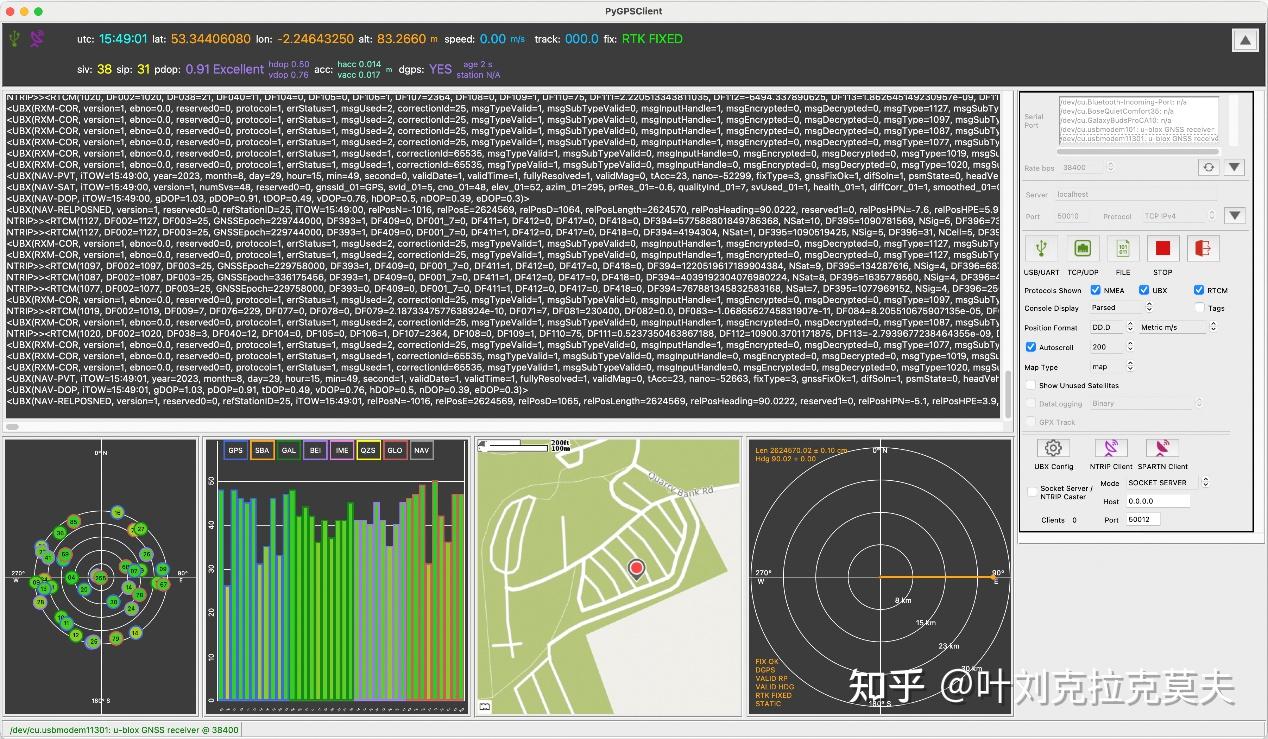Click the red exit door icon
The width and height of the screenshot is (1268, 739).
pyautogui.click(x=1203, y=248)
